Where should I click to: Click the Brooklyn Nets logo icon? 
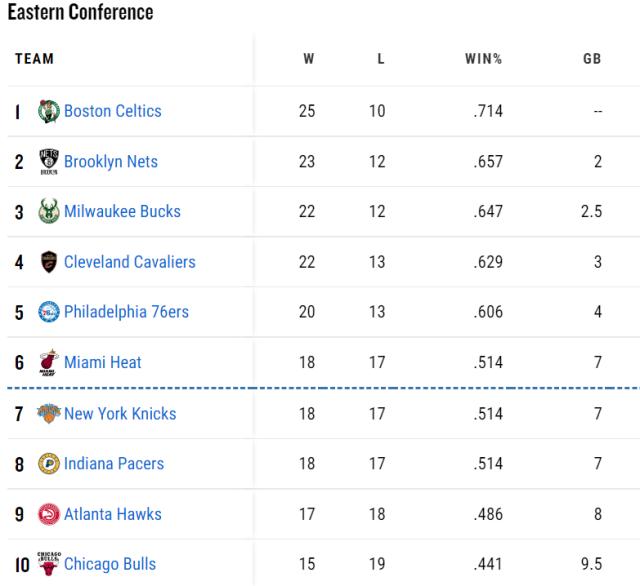49,162
